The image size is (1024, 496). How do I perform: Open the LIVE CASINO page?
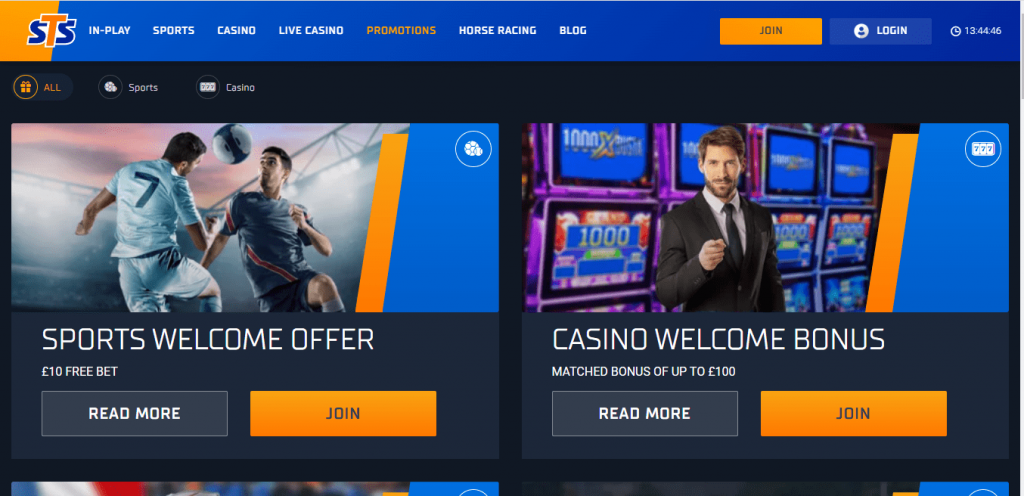tap(311, 30)
